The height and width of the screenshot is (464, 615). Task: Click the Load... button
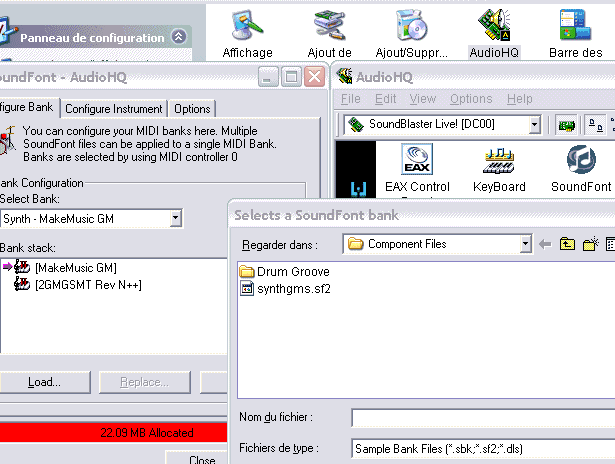click(44, 382)
